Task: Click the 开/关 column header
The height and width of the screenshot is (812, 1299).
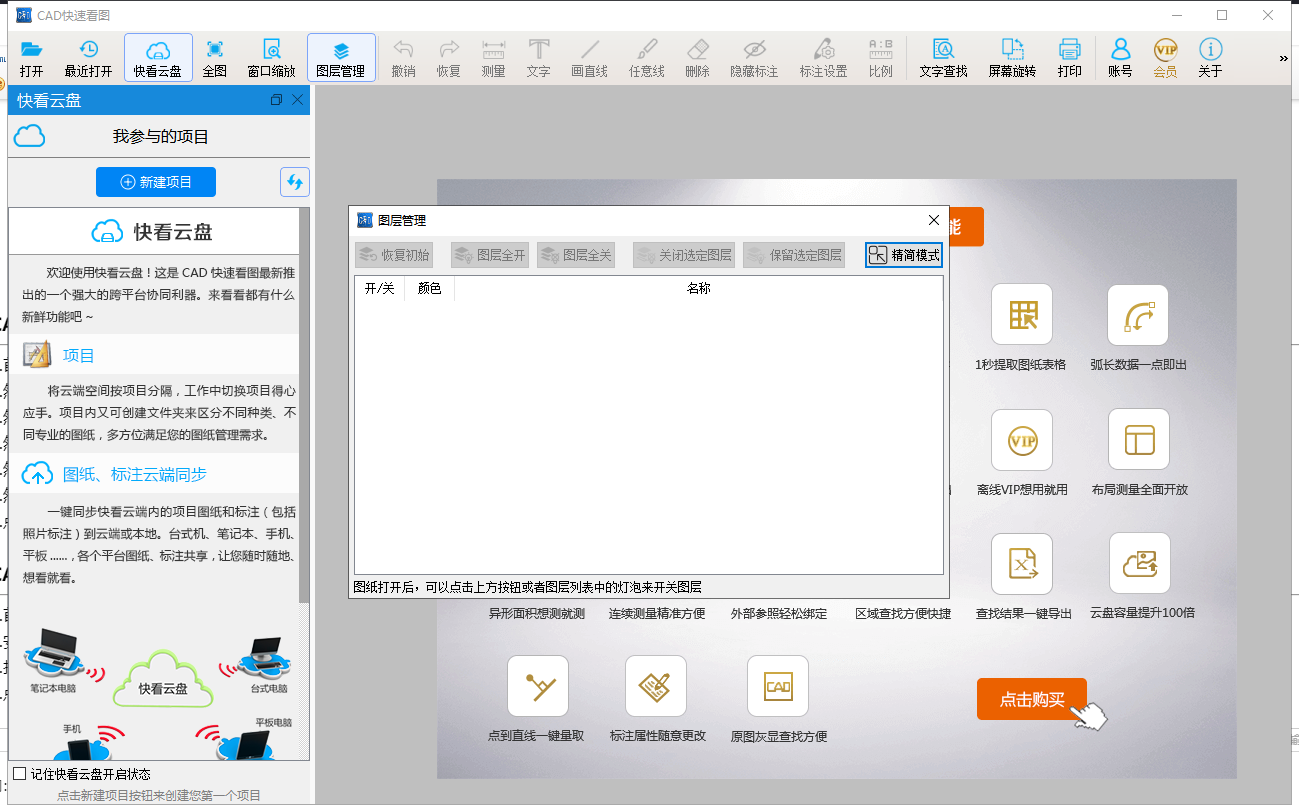Action: pos(379,289)
